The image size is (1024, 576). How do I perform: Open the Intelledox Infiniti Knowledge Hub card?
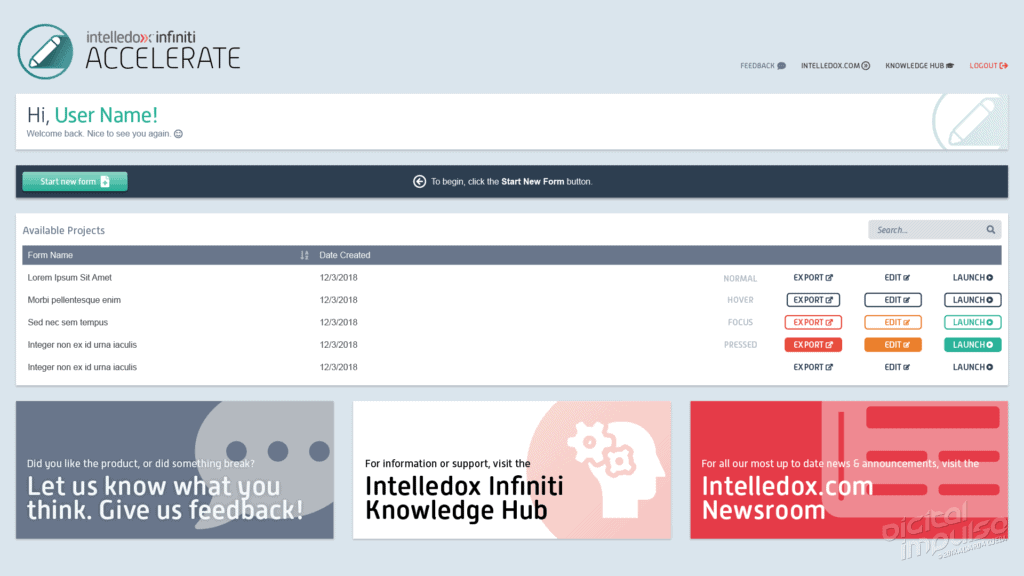click(x=512, y=470)
